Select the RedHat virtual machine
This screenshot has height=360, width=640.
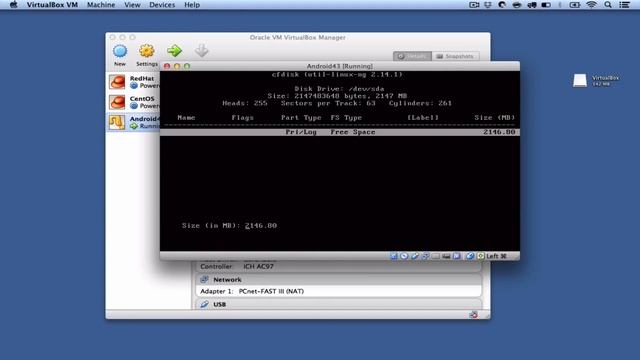click(134, 82)
